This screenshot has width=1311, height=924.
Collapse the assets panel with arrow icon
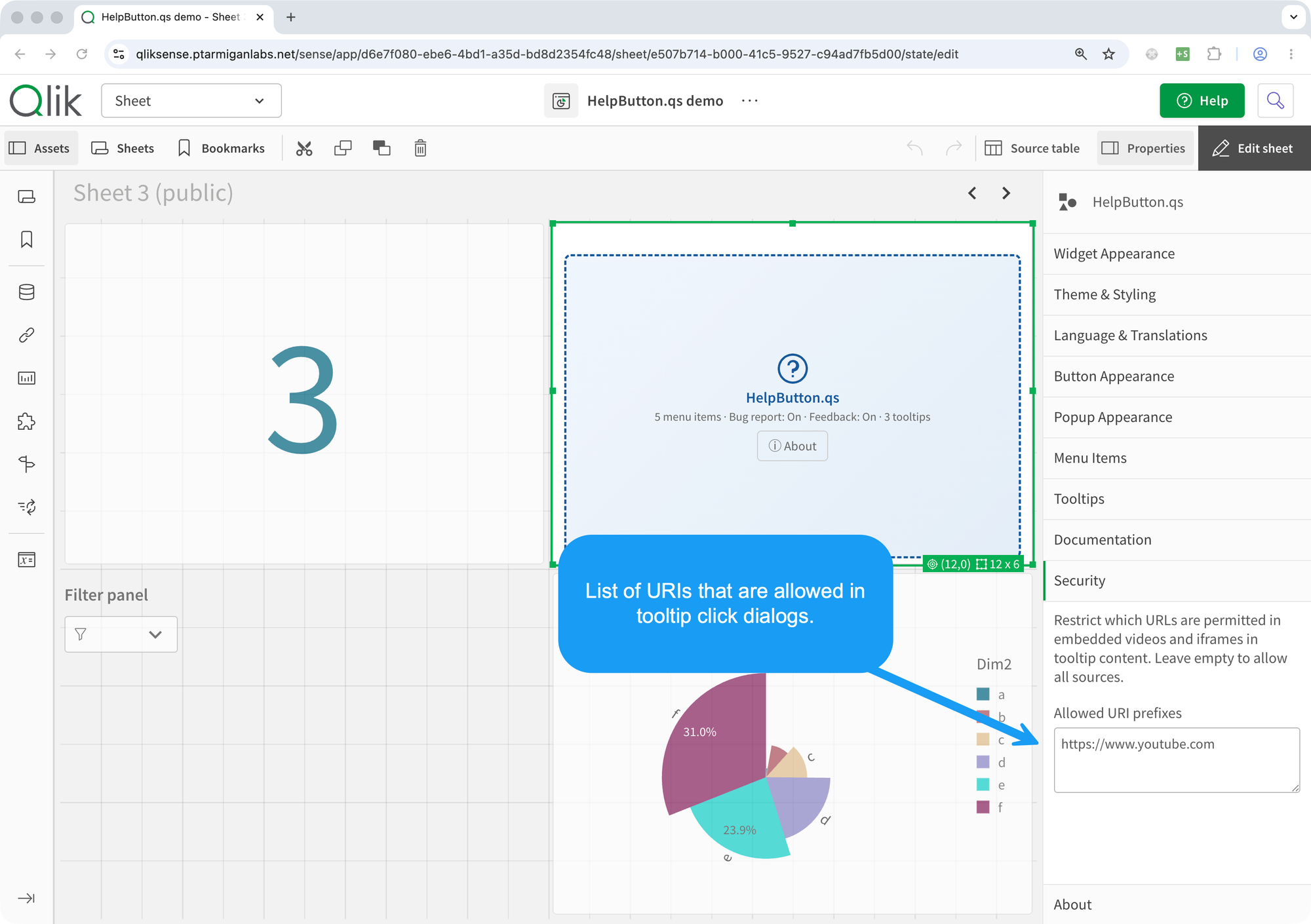click(26, 898)
